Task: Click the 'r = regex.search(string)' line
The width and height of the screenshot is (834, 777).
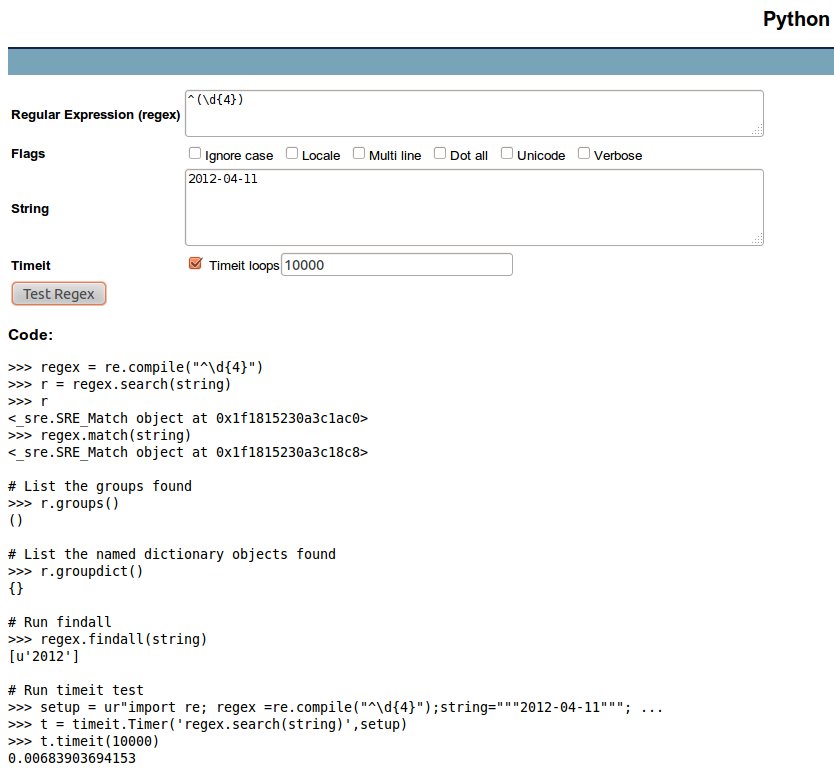Action: pos(120,385)
